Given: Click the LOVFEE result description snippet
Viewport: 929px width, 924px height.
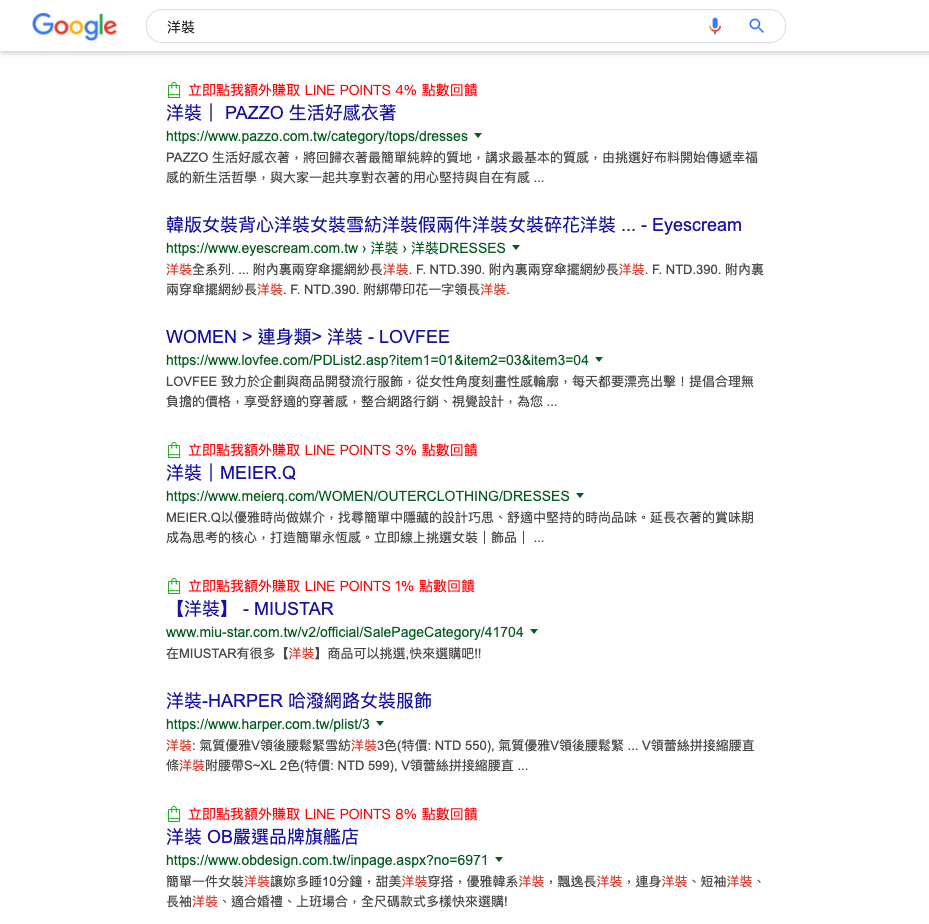Looking at the screenshot, I should coord(460,392).
